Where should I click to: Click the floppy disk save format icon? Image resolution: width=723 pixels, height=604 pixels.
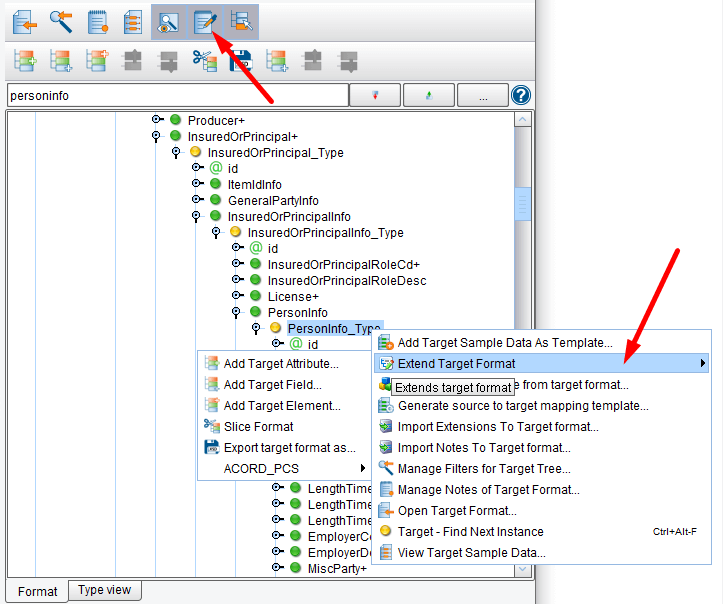coord(240,61)
